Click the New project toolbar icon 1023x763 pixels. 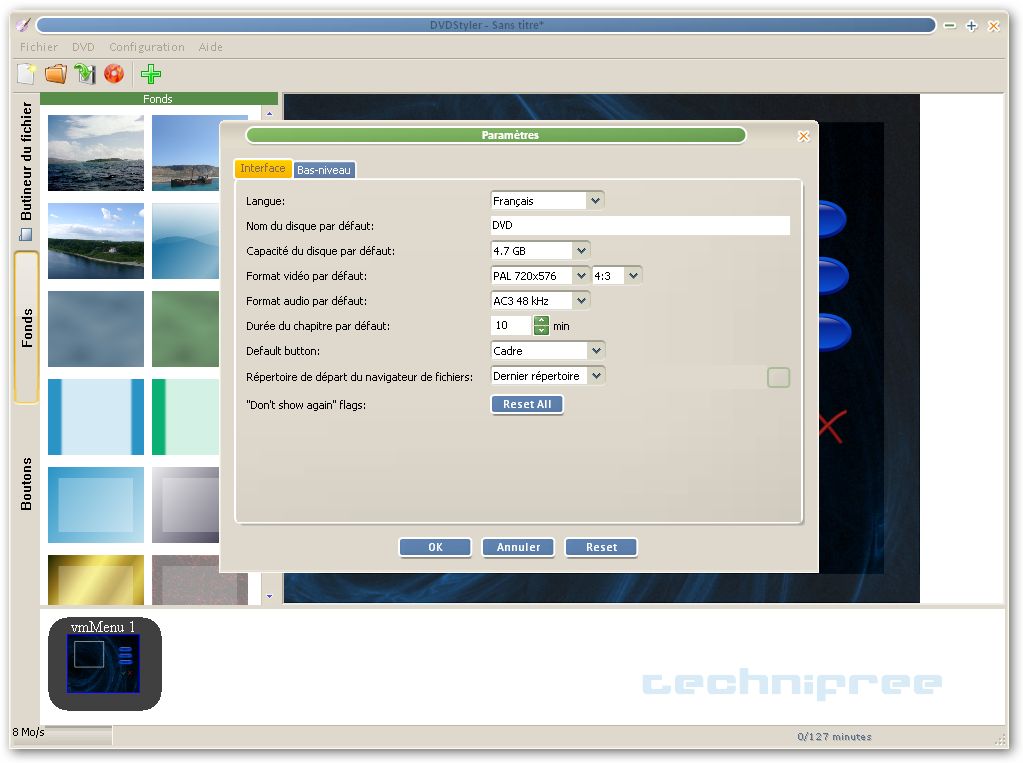[x=27, y=73]
